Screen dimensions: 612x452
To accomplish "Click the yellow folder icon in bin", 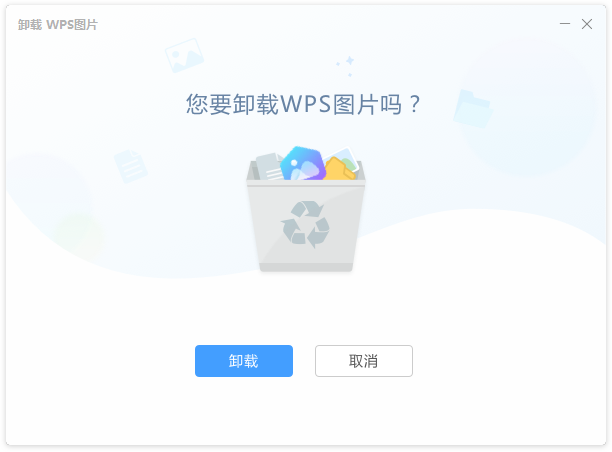I will tap(339, 169).
